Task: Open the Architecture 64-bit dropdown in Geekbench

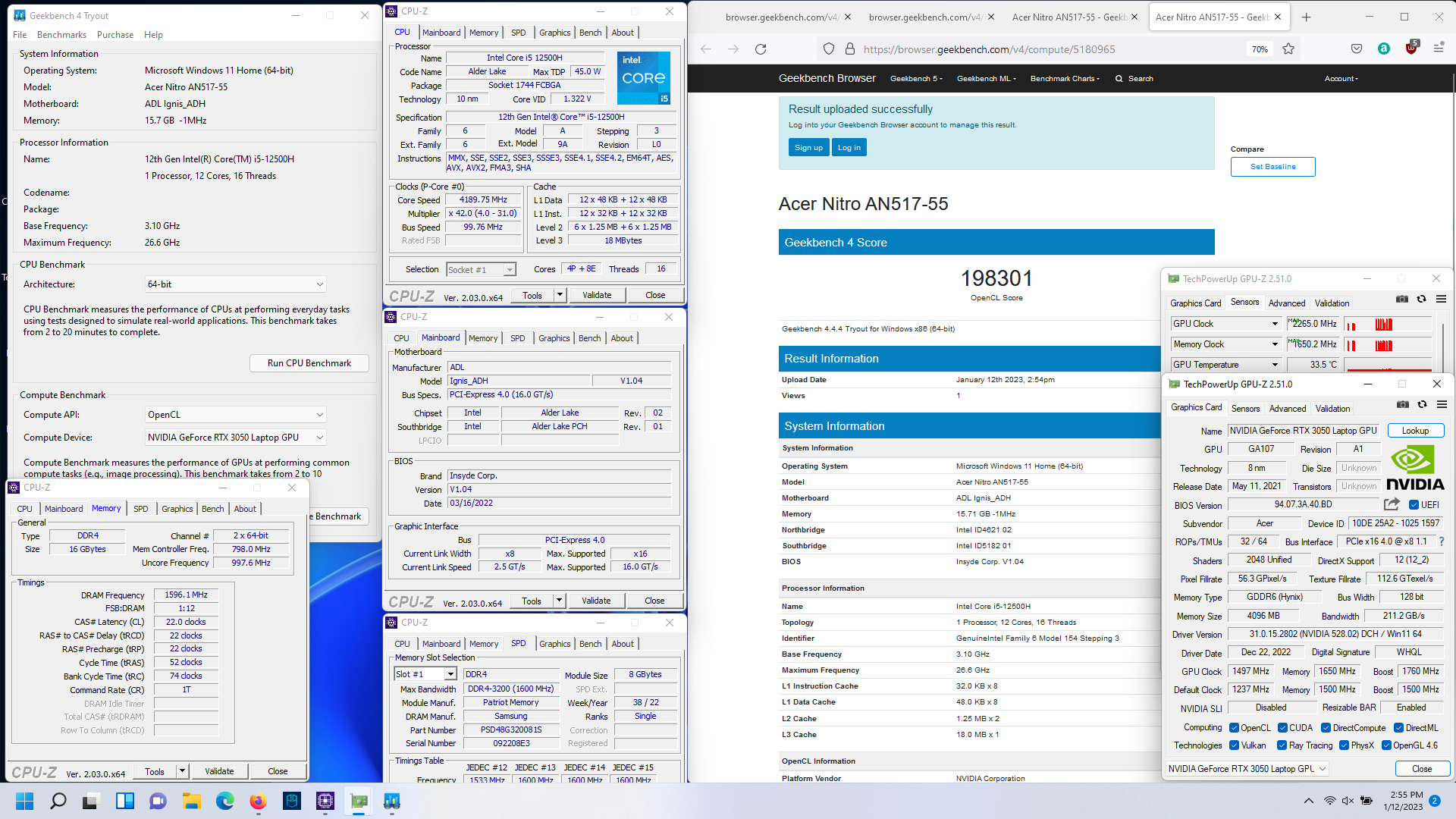Action: point(236,284)
